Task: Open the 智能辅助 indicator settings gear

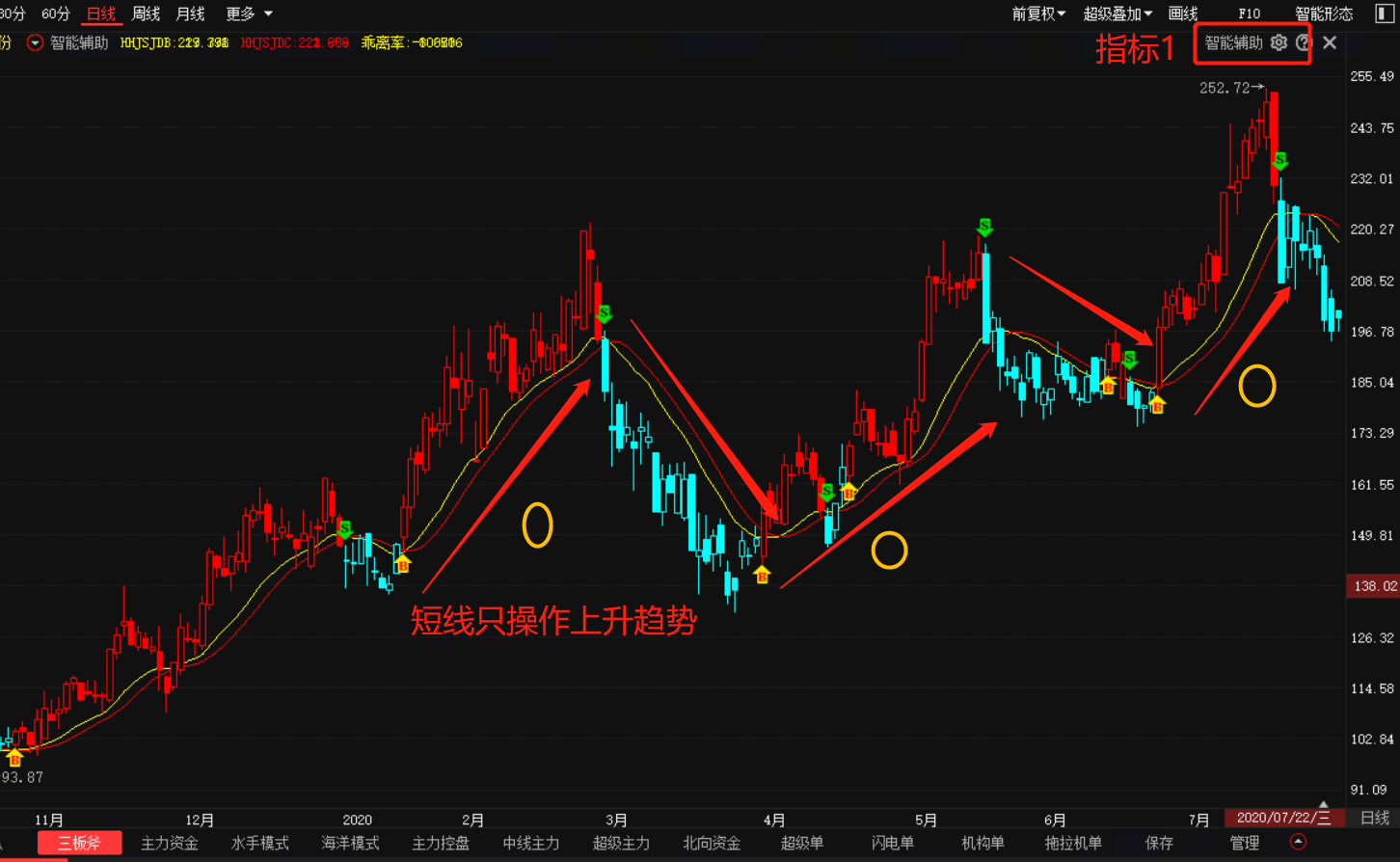Action: (1279, 42)
